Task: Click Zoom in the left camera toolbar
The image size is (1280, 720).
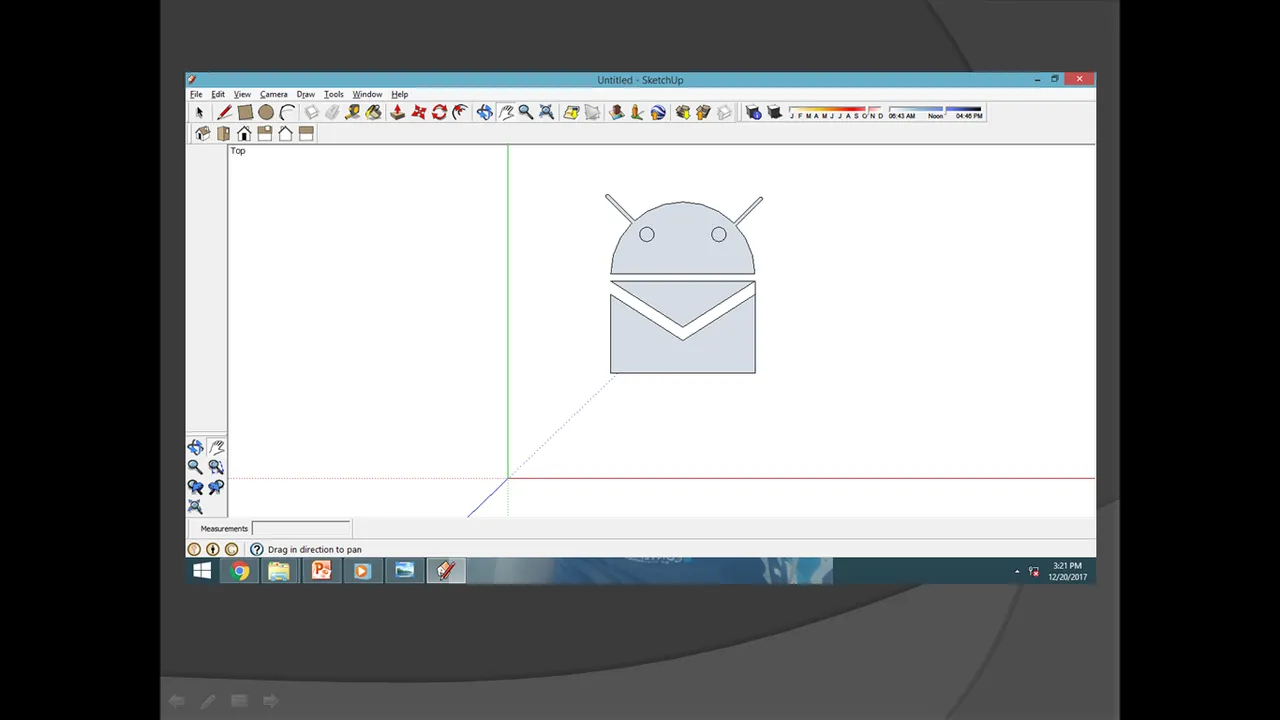Action: tap(195, 467)
